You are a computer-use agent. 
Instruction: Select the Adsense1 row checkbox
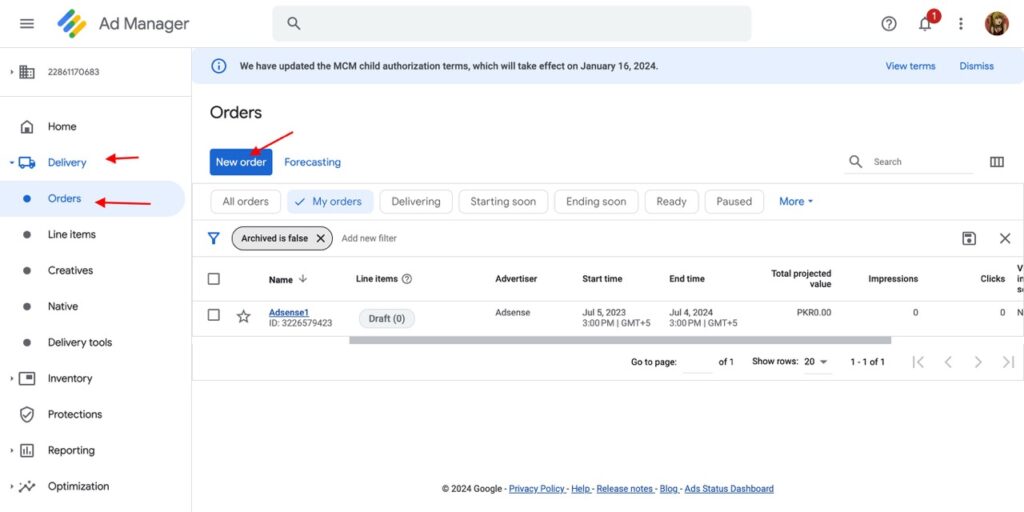[x=214, y=315]
